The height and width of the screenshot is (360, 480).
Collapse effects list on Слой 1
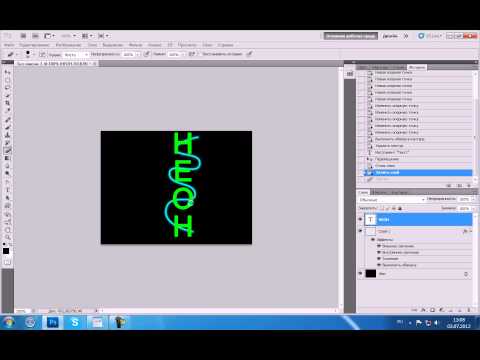[x=470, y=231]
